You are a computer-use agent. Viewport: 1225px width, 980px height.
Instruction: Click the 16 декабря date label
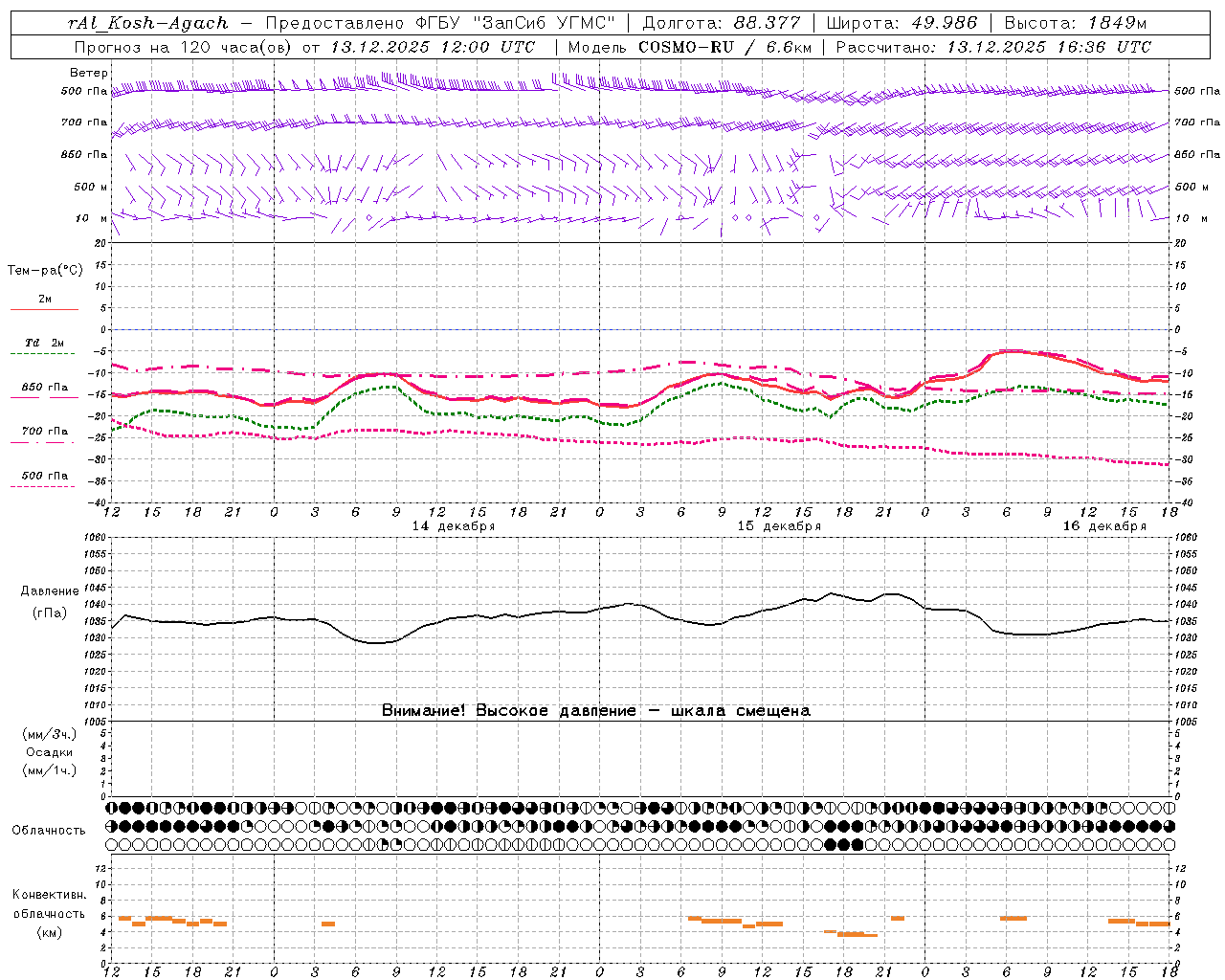1104,526
